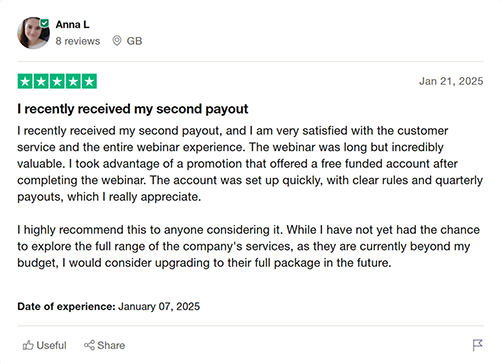Click the second green rating star
The image size is (500, 364).
click(41, 81)
